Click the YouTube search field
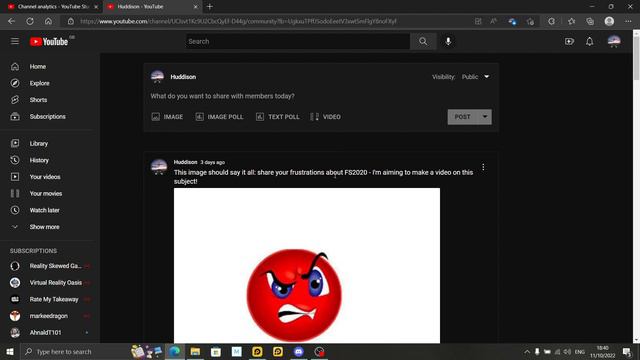This screenshot has height=360, width=640. click(298, 41)
